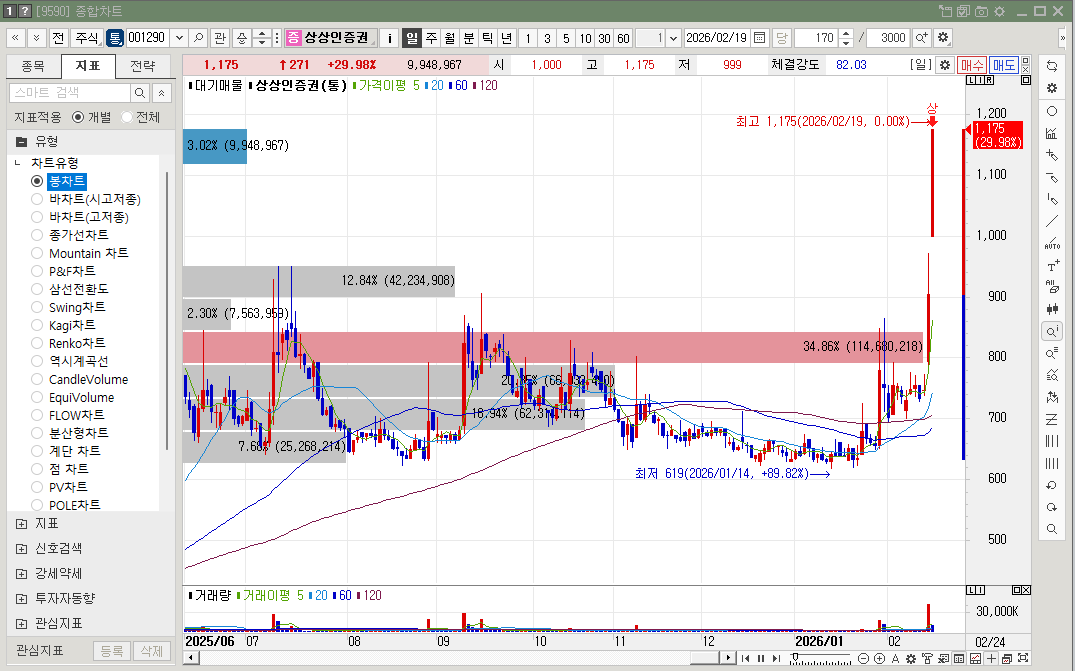Erase all drawings with the All eraser
The image size is (1075, 671).
point(1052,286)
